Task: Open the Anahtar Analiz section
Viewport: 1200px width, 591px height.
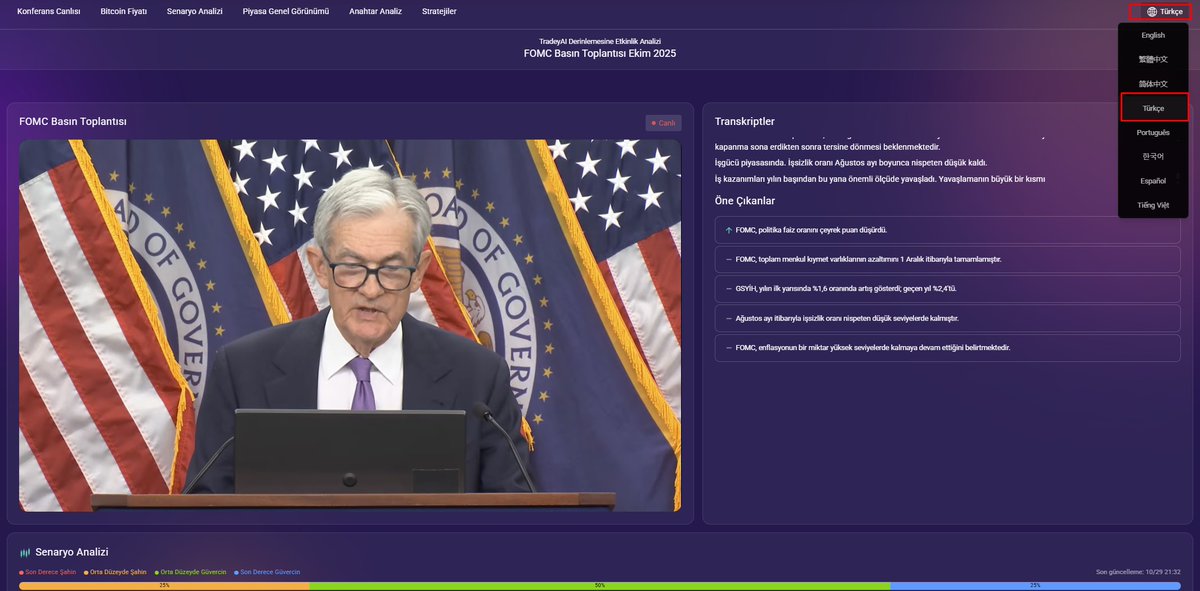Action: tap(374, 12)
